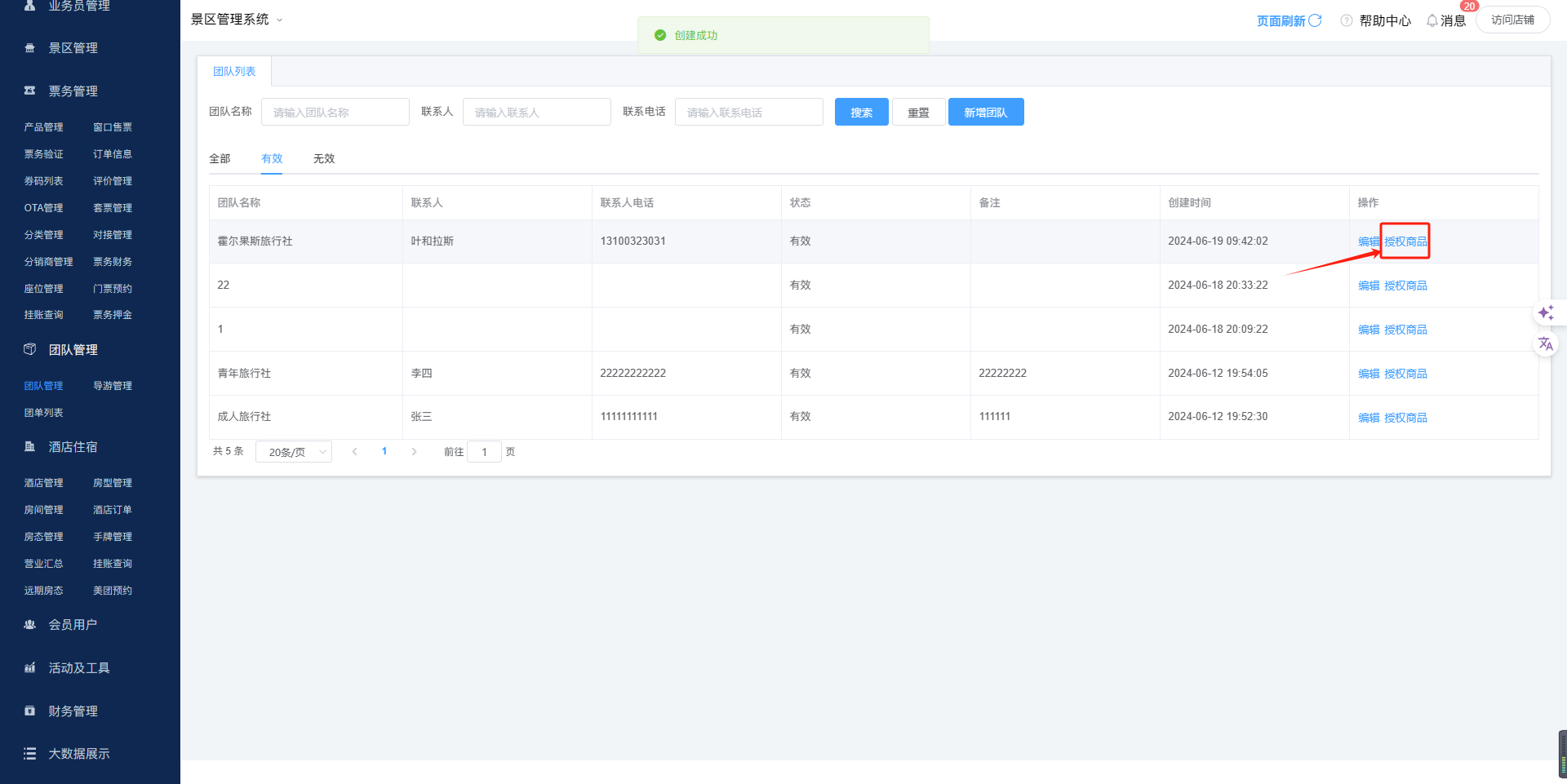Go to next page arrow
Viewport: 1567px width, 784px height.
(415, 452)
